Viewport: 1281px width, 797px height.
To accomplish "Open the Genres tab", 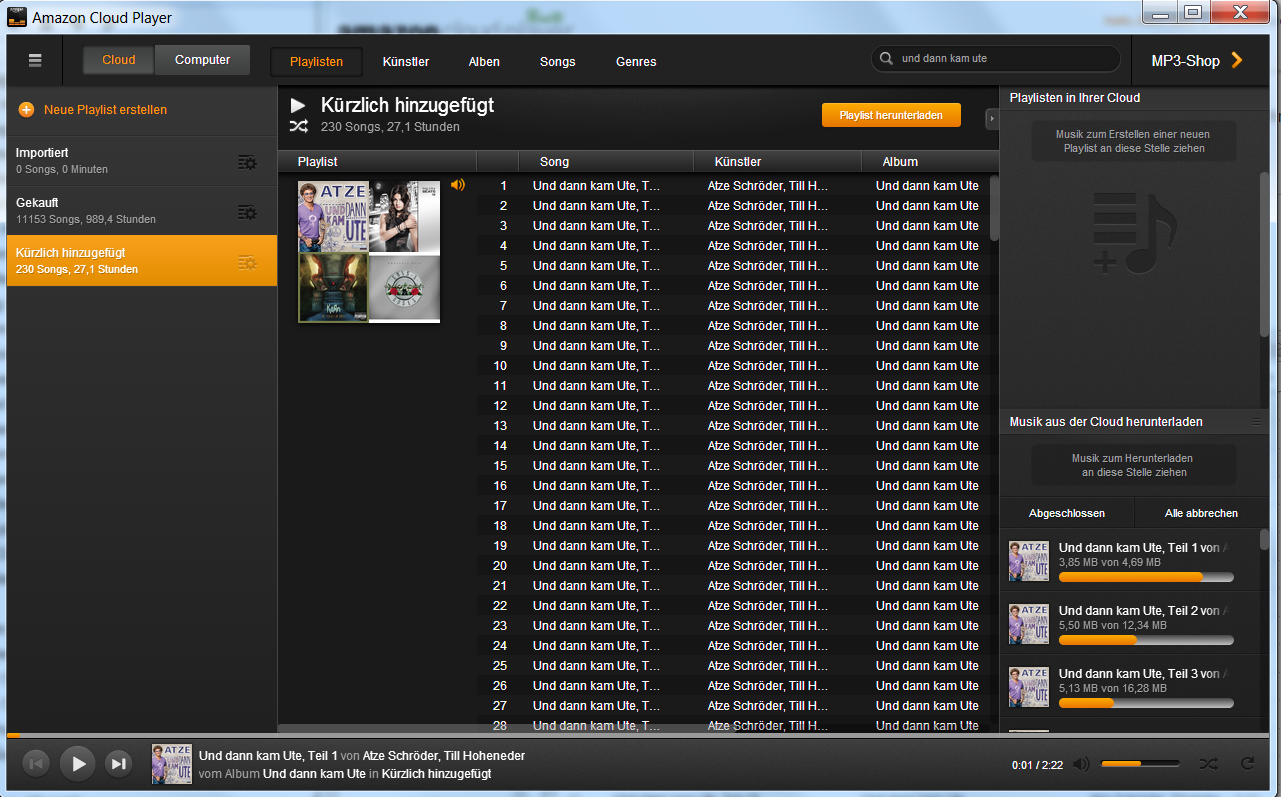I will coord(636,62).
